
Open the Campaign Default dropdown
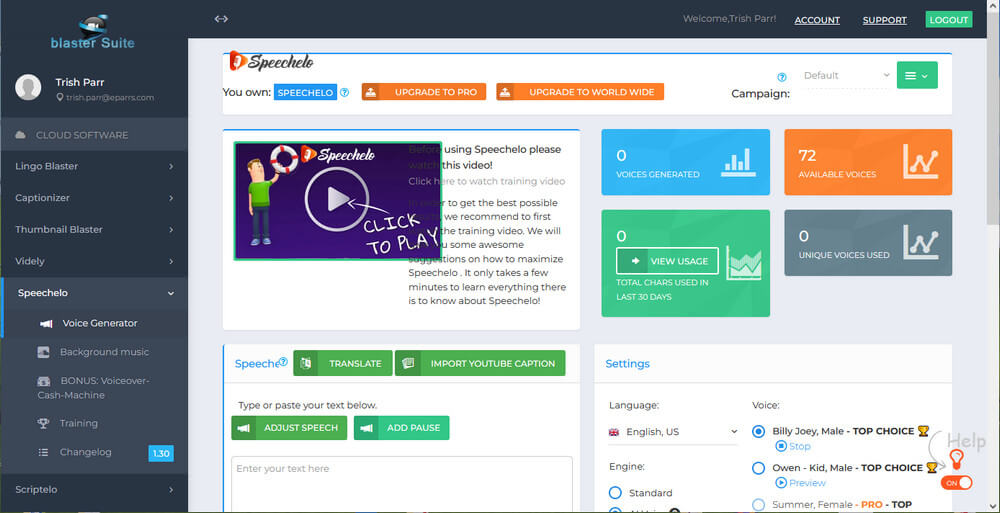846,75
